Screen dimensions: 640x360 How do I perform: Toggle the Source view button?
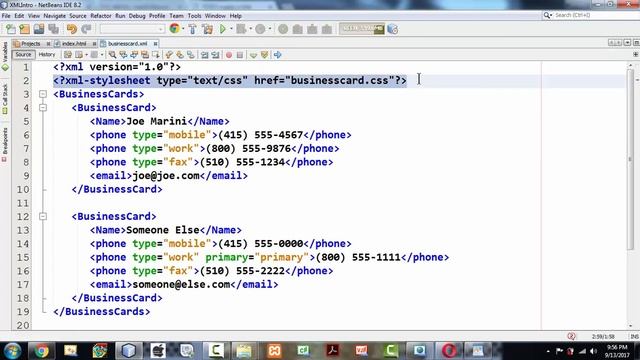click(23, 54)
